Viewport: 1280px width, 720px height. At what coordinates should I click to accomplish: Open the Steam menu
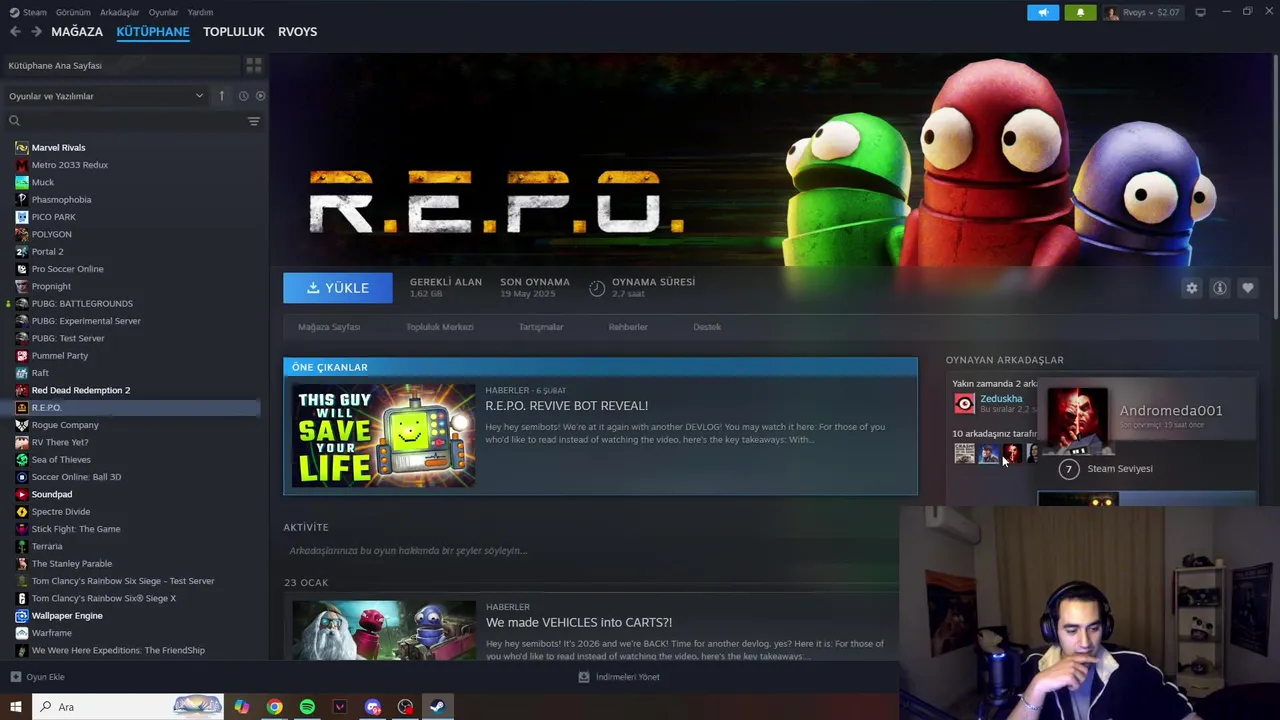(29, 12)
